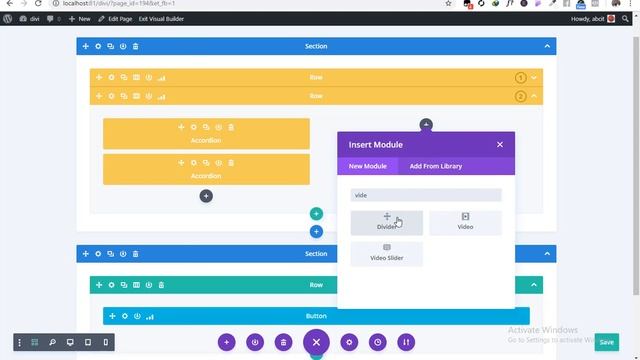
Task: Add new section with blue plus button
Action: (x=316, y=232)
